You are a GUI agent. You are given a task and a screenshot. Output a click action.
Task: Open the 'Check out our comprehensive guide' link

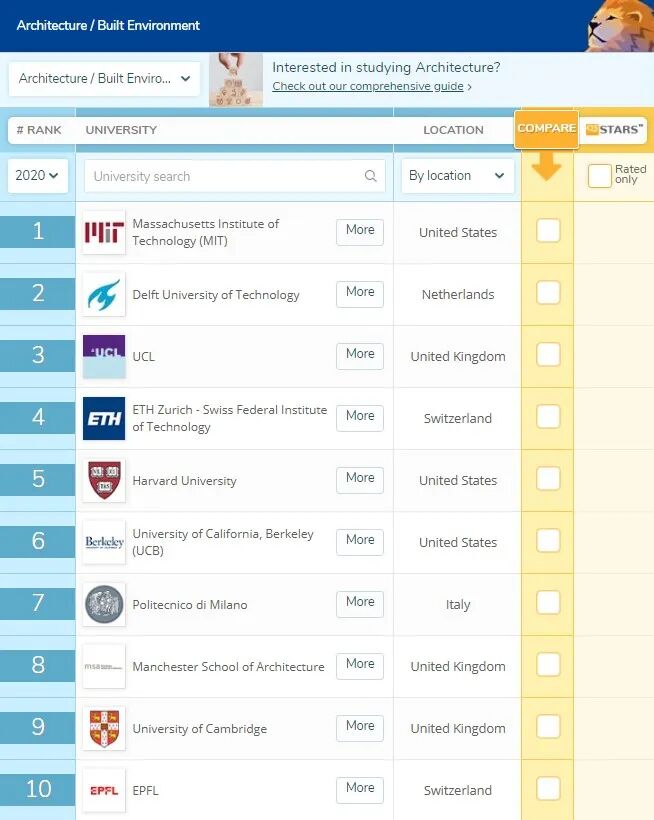coord(368,86)
